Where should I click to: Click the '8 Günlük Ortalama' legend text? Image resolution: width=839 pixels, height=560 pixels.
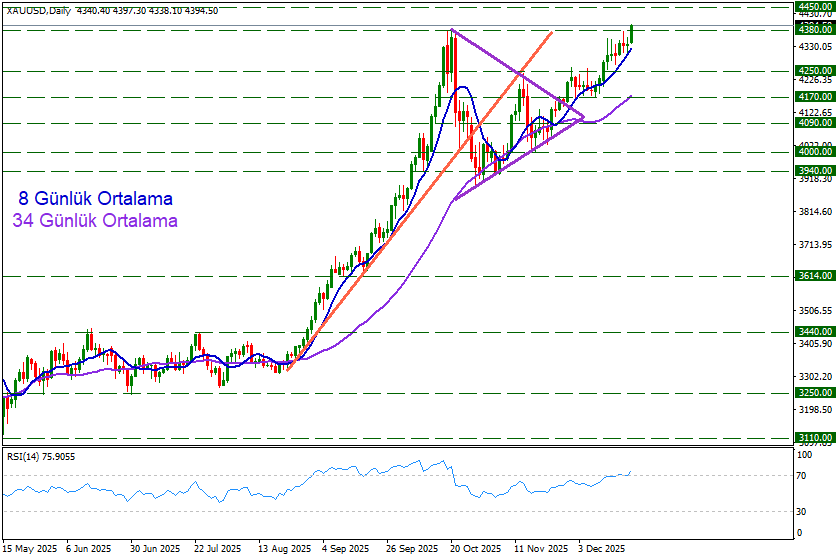95,199
